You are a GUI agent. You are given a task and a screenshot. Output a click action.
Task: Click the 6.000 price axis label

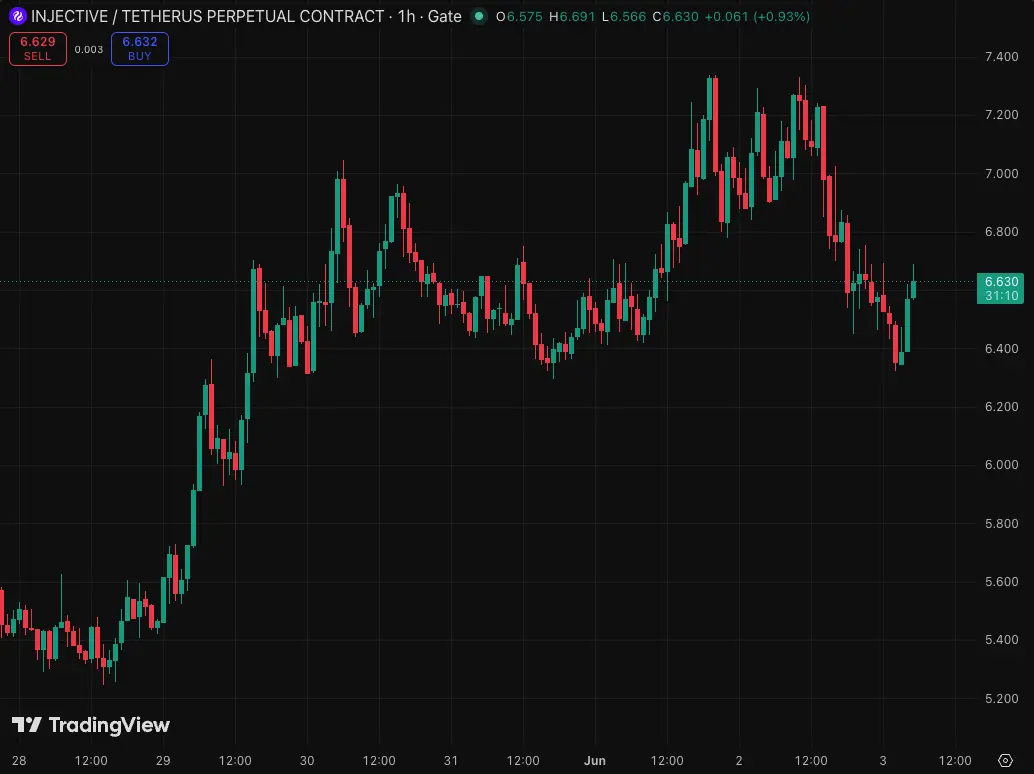point(1002,465)
